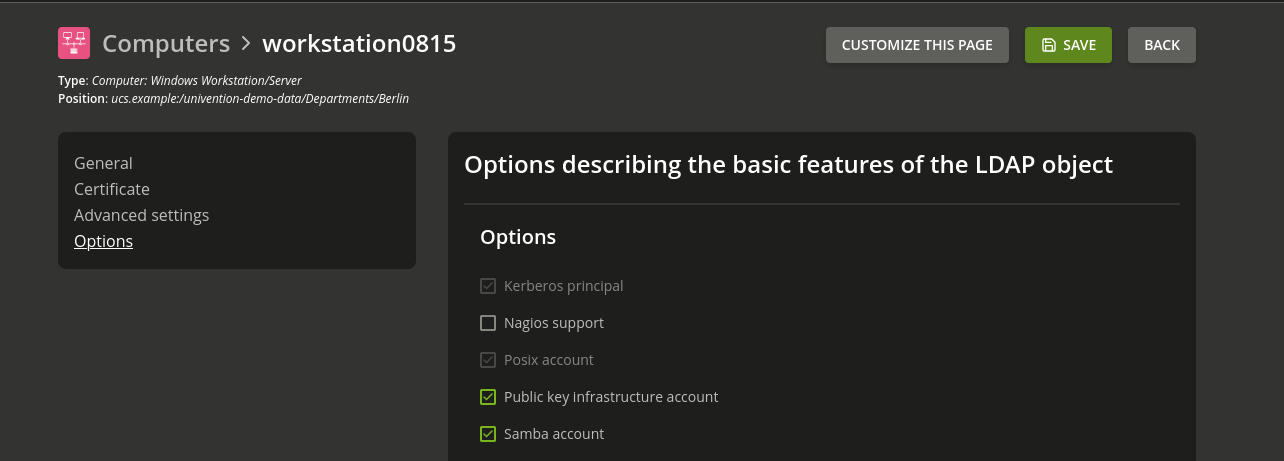Click the Options section heading
Viewport: 1284px width, 461px height.
[518, 237]
